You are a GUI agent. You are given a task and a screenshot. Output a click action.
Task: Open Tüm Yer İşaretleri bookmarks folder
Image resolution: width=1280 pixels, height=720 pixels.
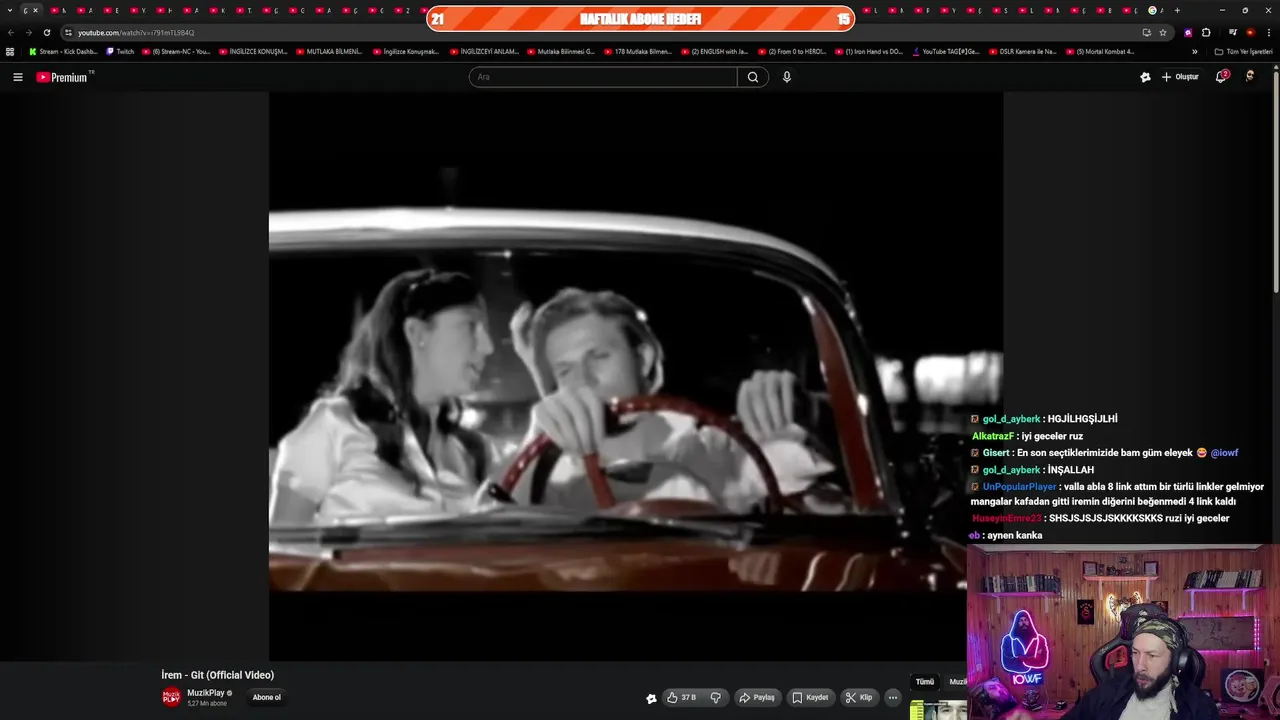(1245, 51)
